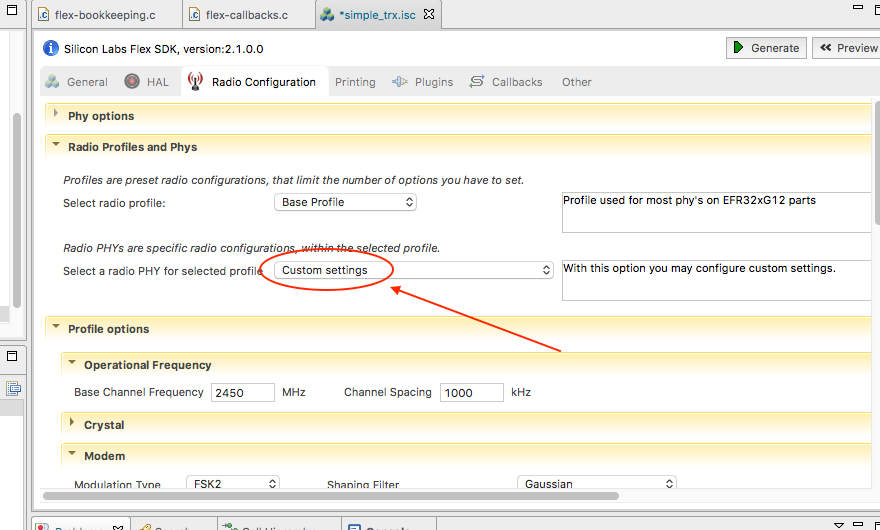The image size is (880, 530).
Task: Click the Generate button's green arrow icon
Action: (x=739, y=47)
